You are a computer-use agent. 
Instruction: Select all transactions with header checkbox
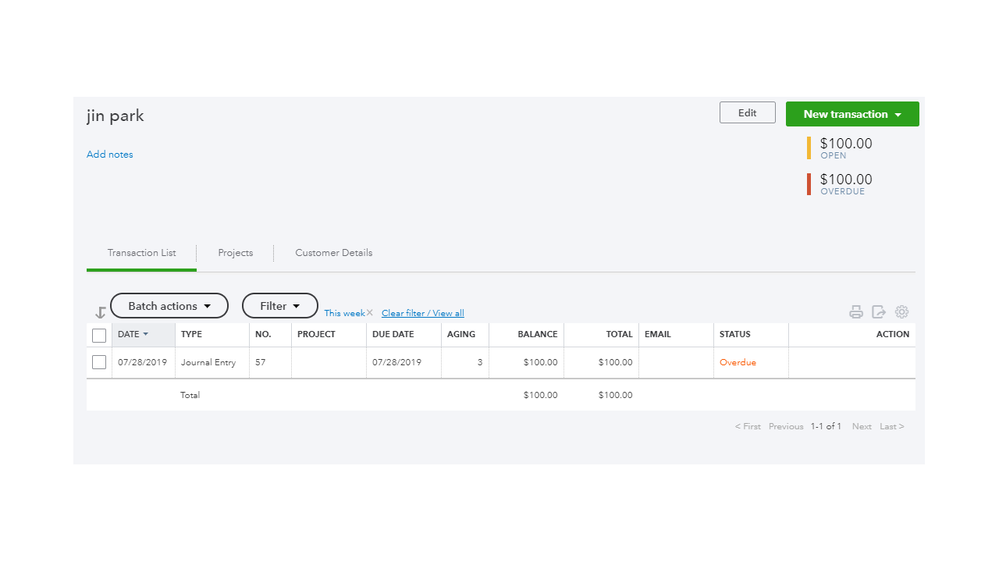(x=99, y=335)
